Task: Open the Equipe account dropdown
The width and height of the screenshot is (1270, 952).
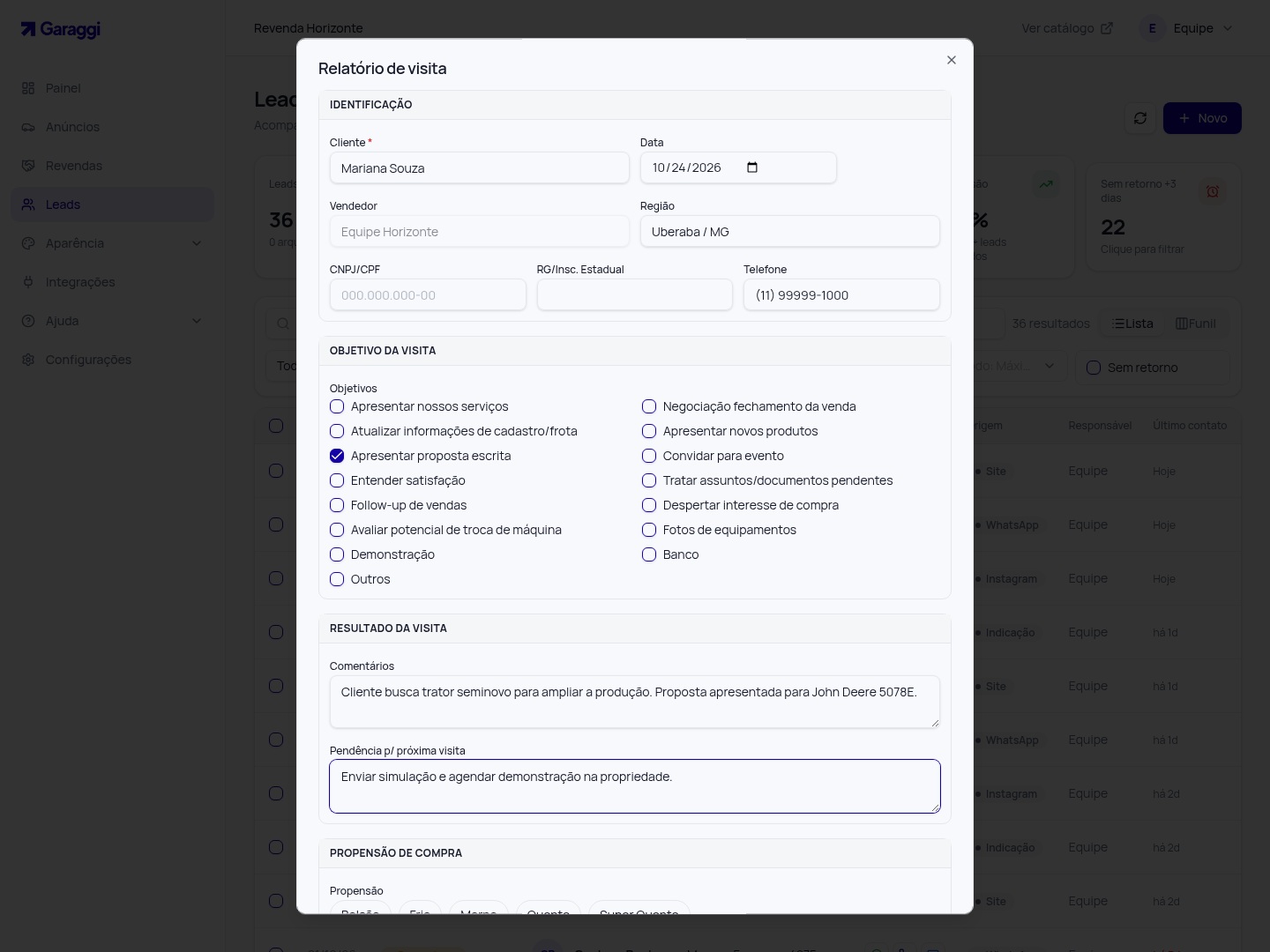Action: (1187, 28)
